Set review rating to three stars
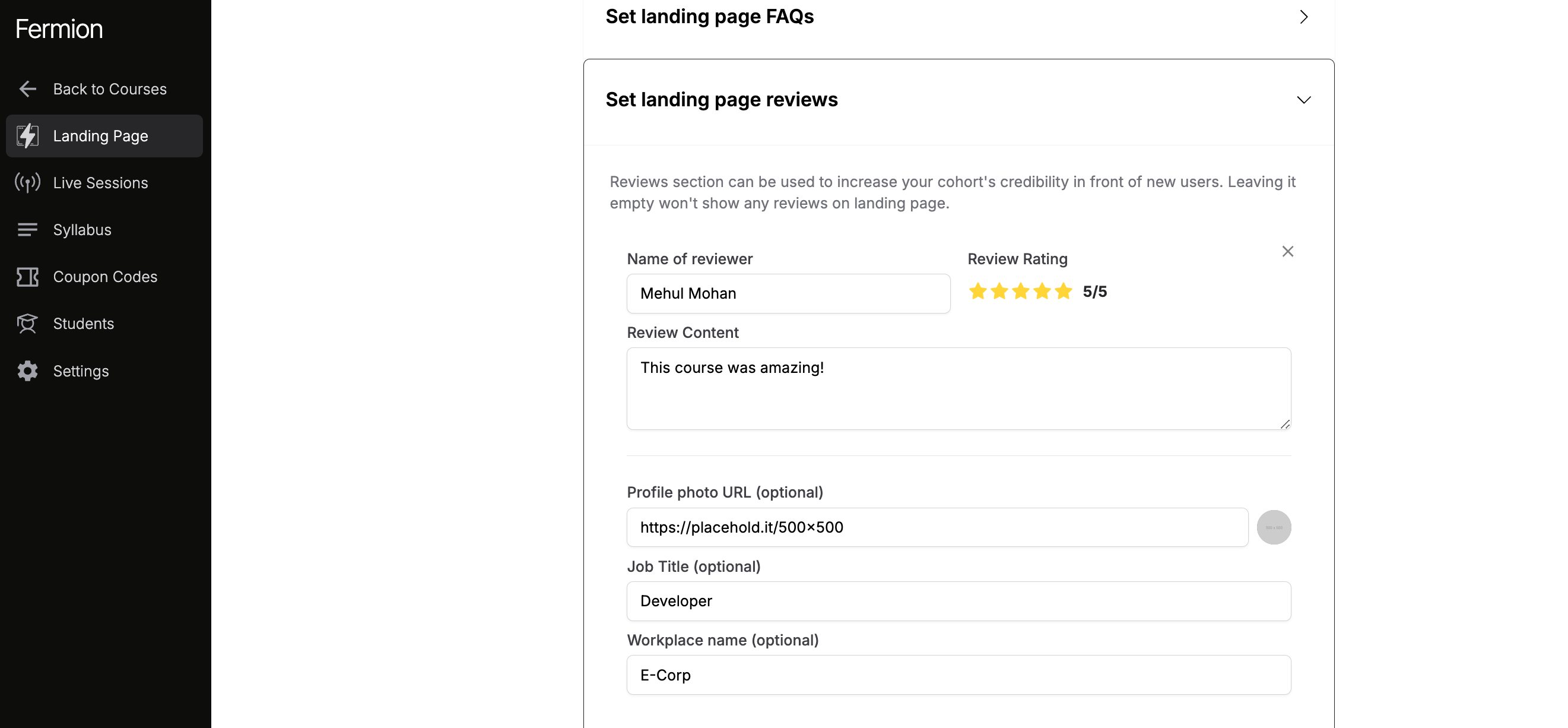This screenshot has width=1568, height=728. point(1021,292)
